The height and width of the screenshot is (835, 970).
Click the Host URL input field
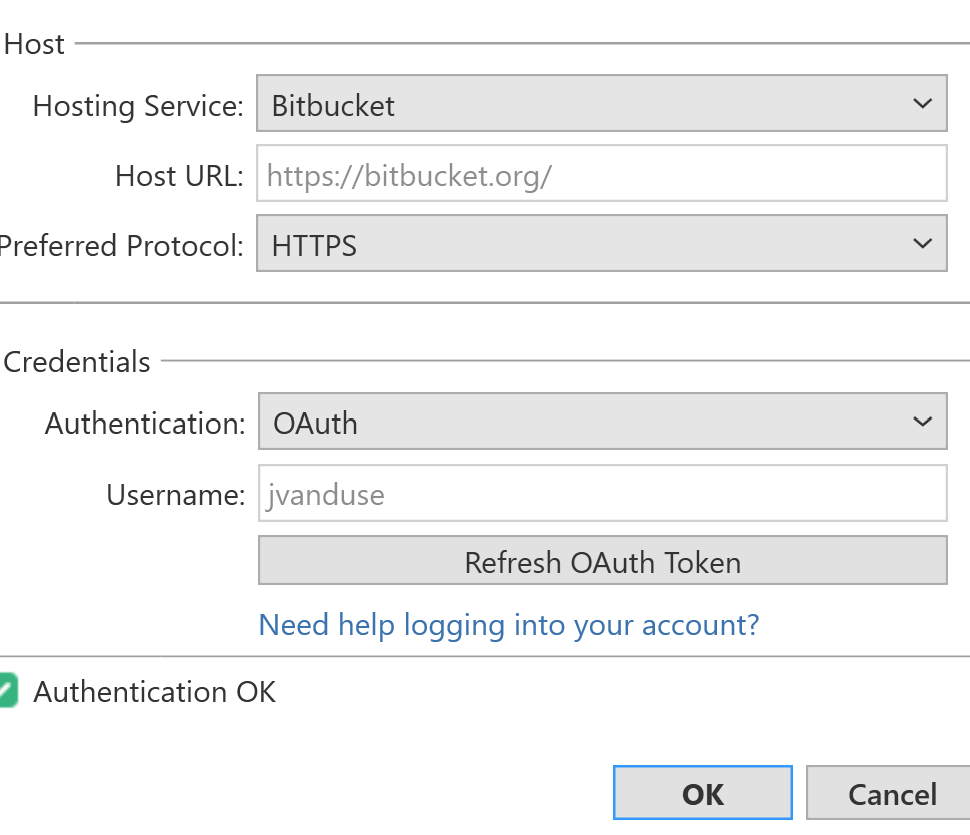602,173
